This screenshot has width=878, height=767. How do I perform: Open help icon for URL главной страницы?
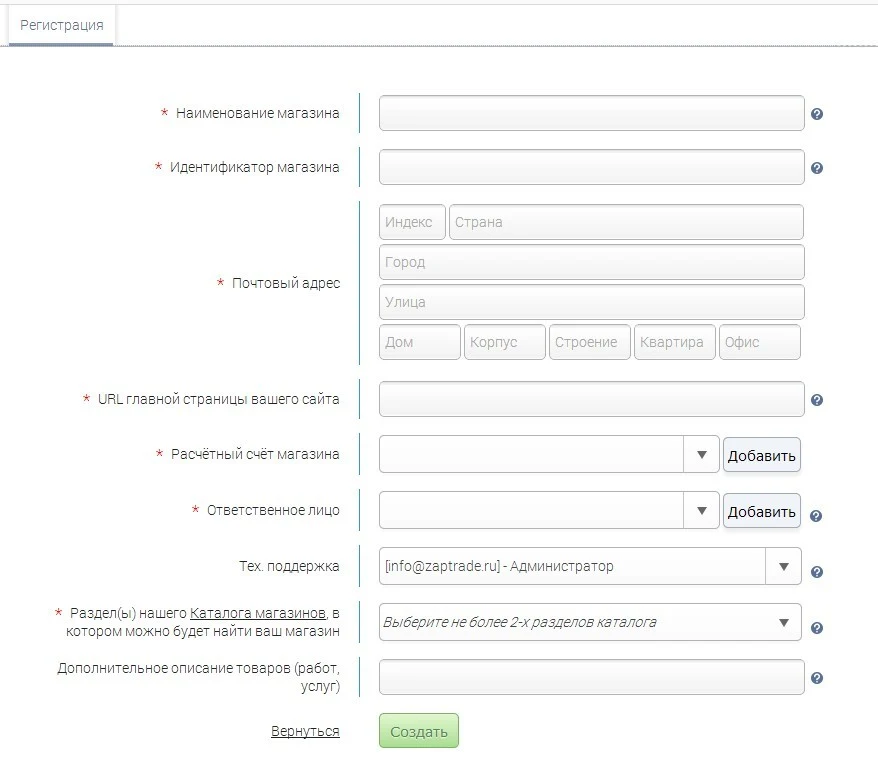[x=816, y=400]
